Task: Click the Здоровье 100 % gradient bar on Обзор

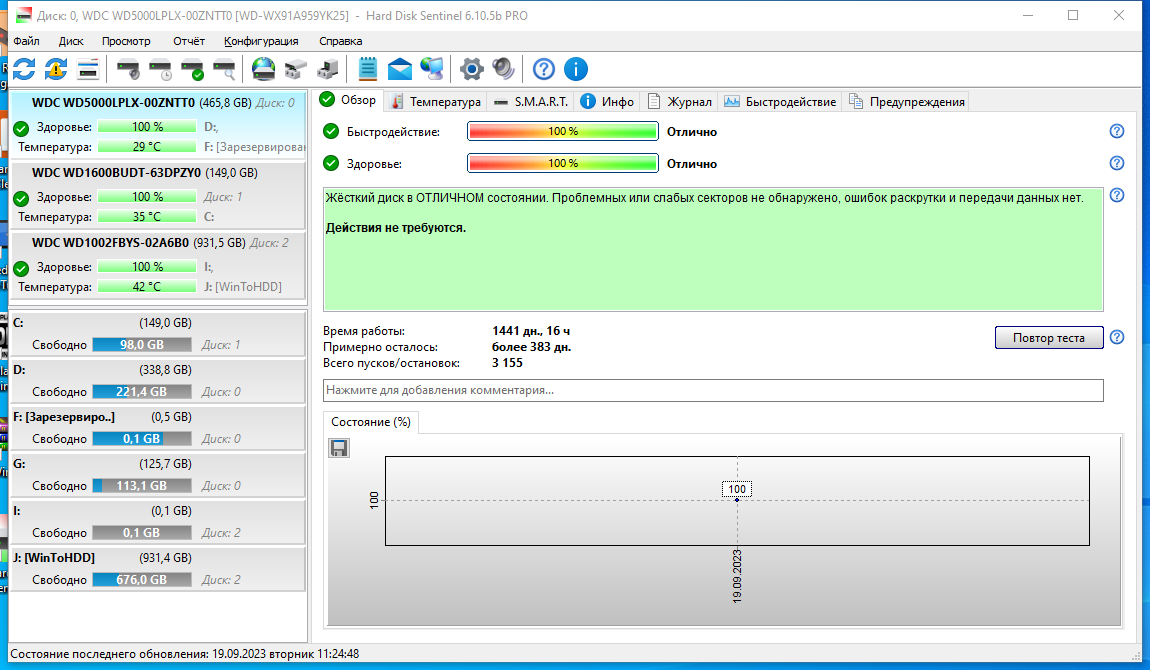Action: click(x=563, y=163)
